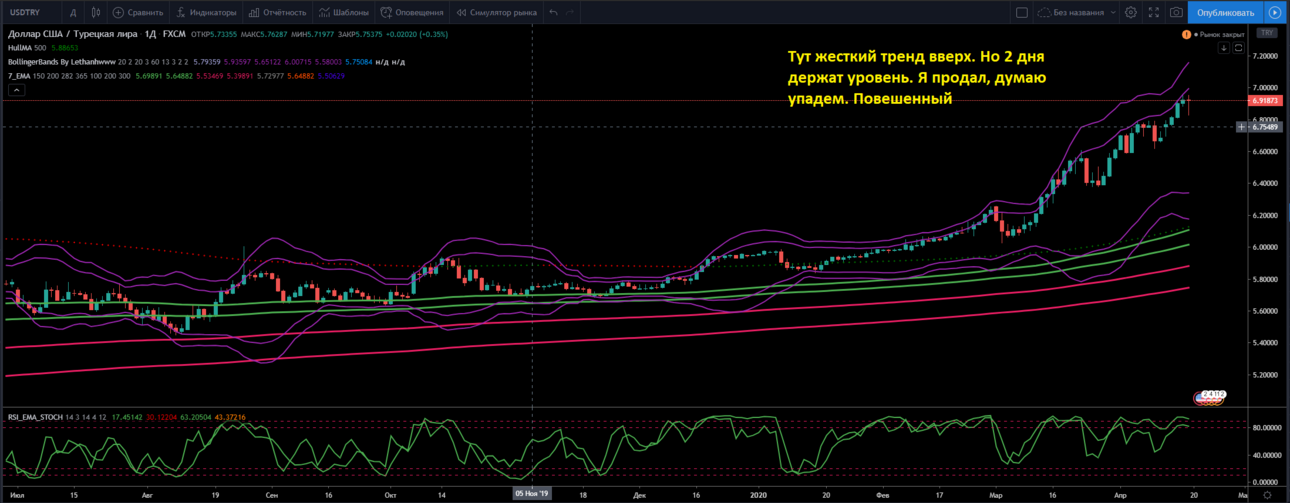Image resolution: width=1290 pixels, height=503 pixels.
Task: Click the Рынок закрыт status label
Action: point(1220,34)
